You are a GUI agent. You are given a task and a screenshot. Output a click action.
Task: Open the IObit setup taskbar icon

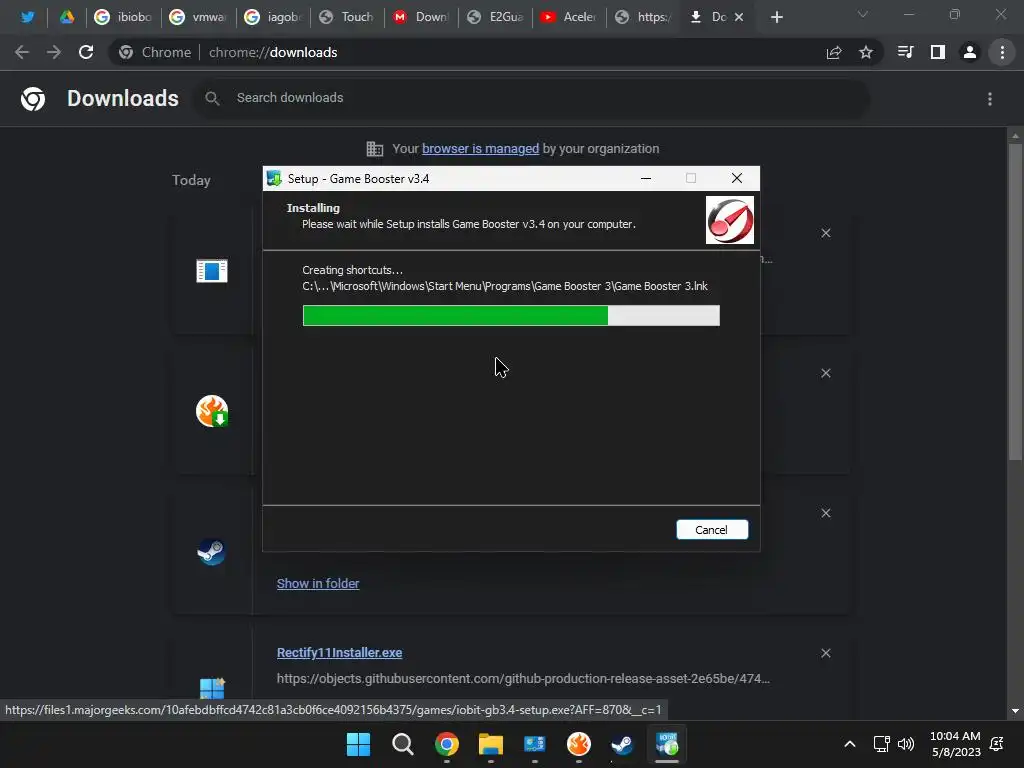(x=667, y=744)
